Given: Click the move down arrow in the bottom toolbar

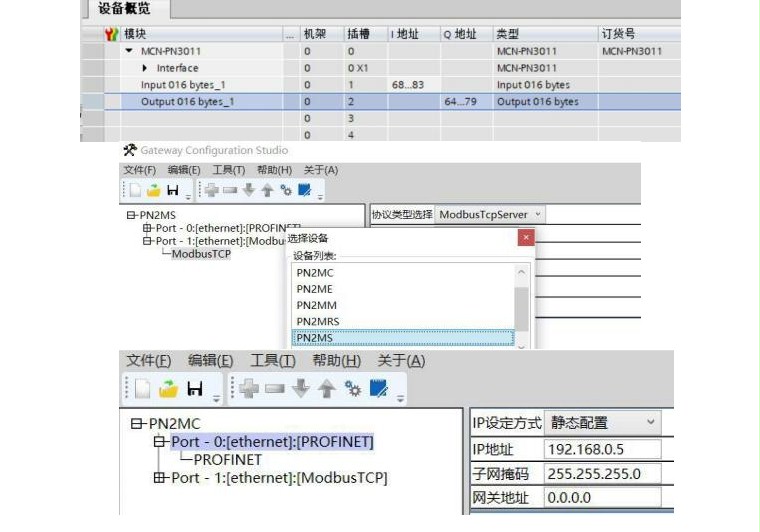Looking at the screenshot, I should (301, 388).
